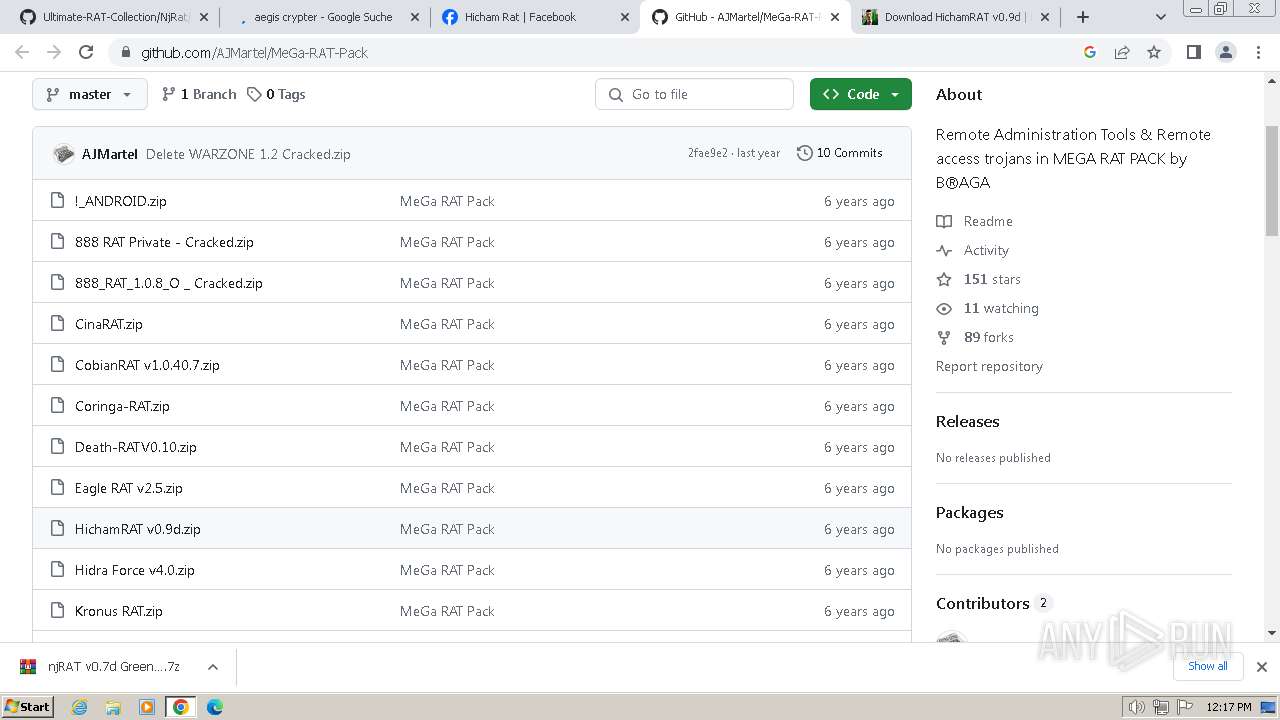The width and height of the screenshot is (1280, 720).
Task: Close the downloads bar
Action: coord(1261,666)
